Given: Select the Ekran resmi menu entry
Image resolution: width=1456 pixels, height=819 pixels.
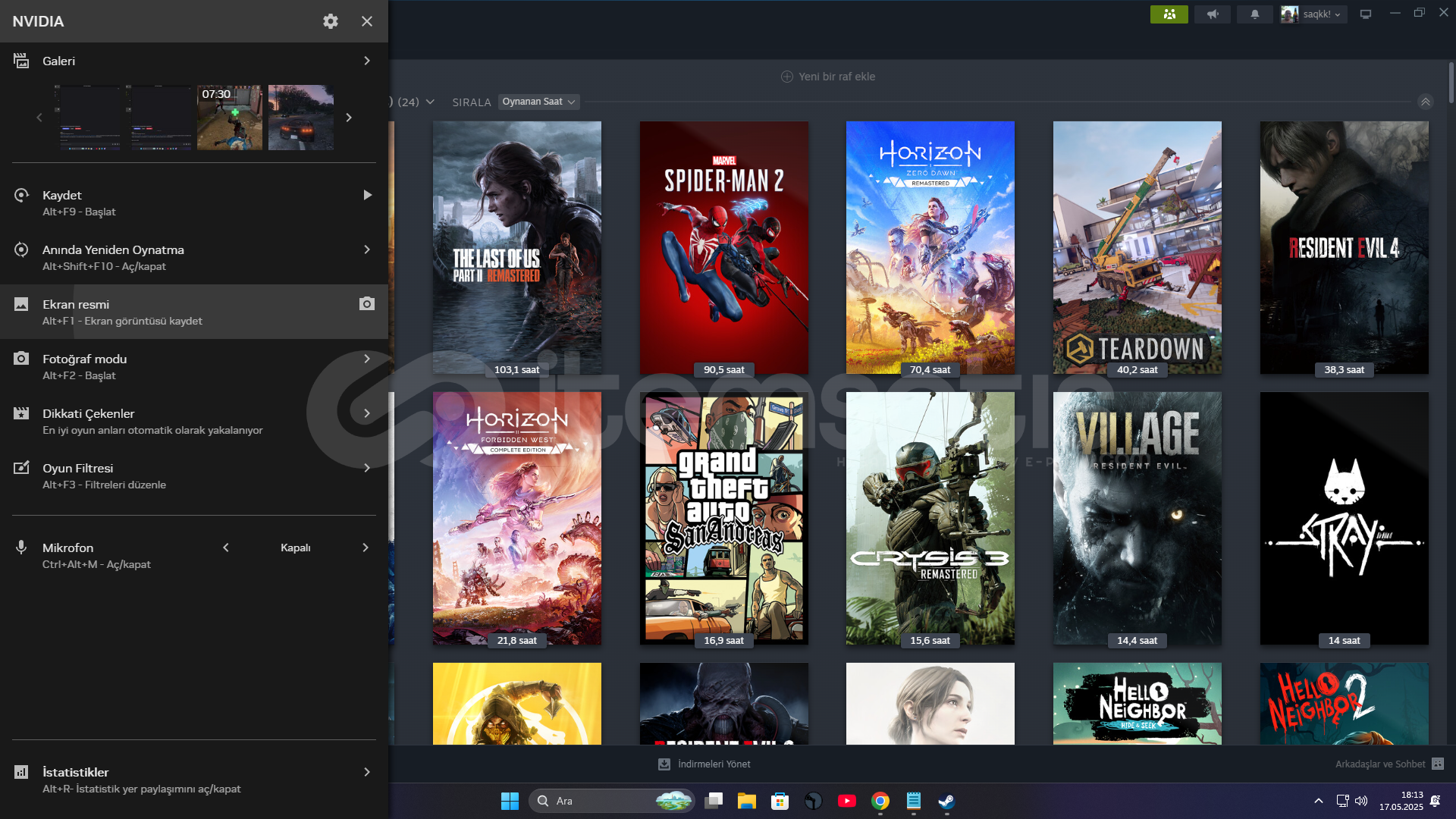Looking at the screenshot, I should tap(194, 312).
